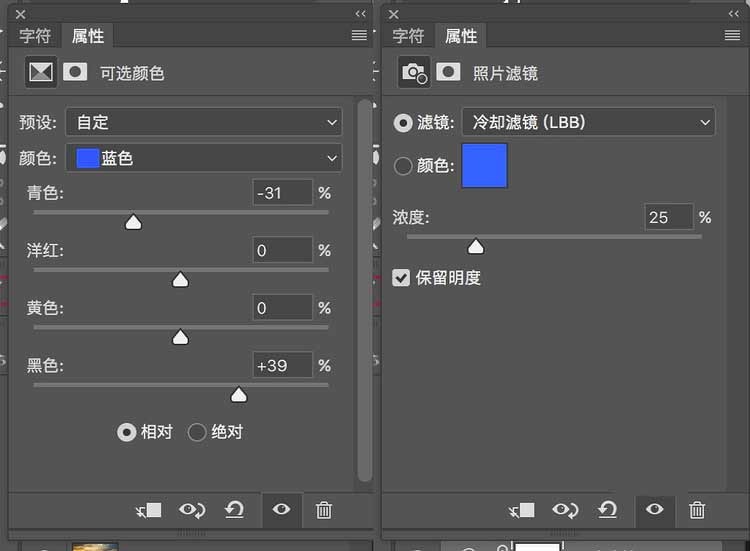Click the layer mask icon in Selective Color panel
Image resolution: width=750 pixels, height=551 pixels.
tap(75, 72)
